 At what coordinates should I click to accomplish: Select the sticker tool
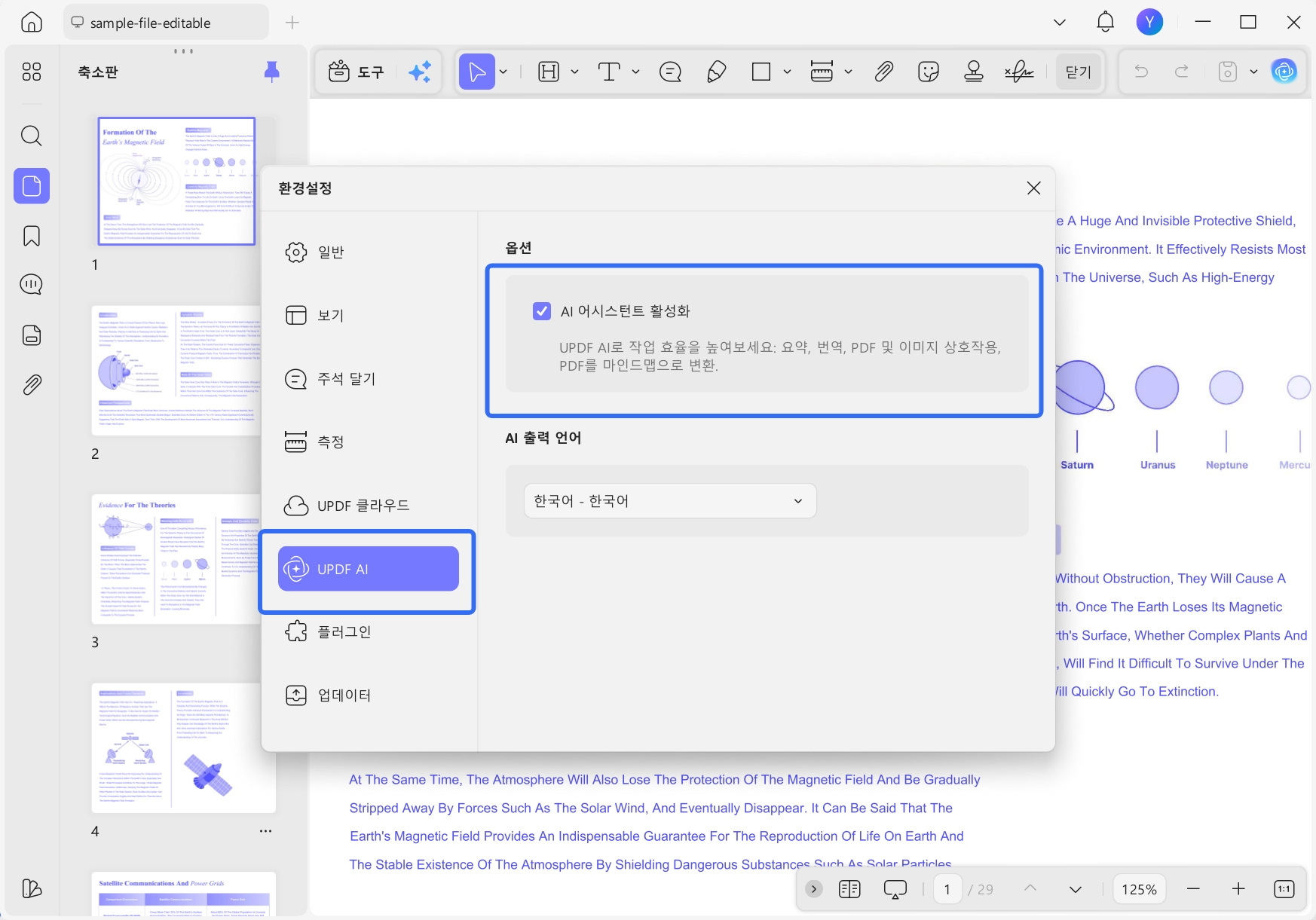pos(929,72)
